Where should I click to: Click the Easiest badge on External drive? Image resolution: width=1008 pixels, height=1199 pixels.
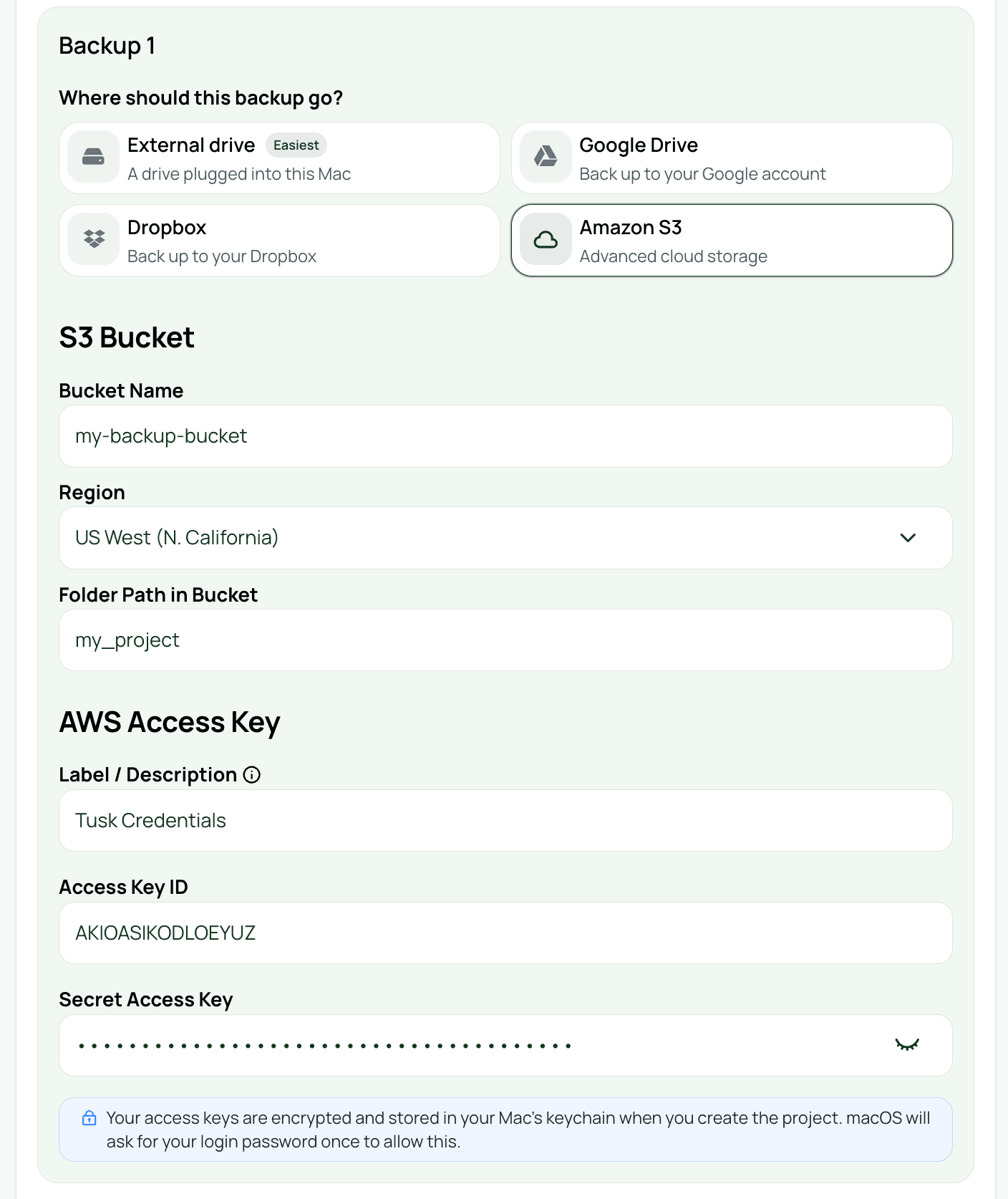[x=296, y=145]
